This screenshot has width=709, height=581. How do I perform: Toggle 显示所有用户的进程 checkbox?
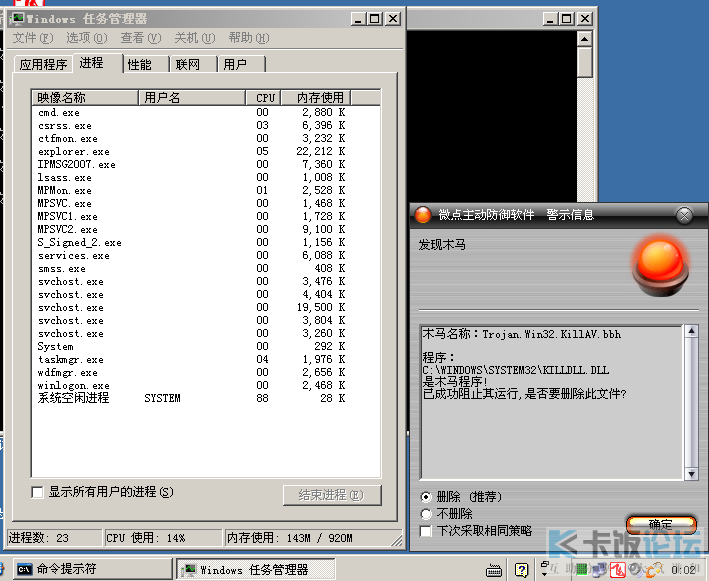pyautogui.click(x=38, y=492)
